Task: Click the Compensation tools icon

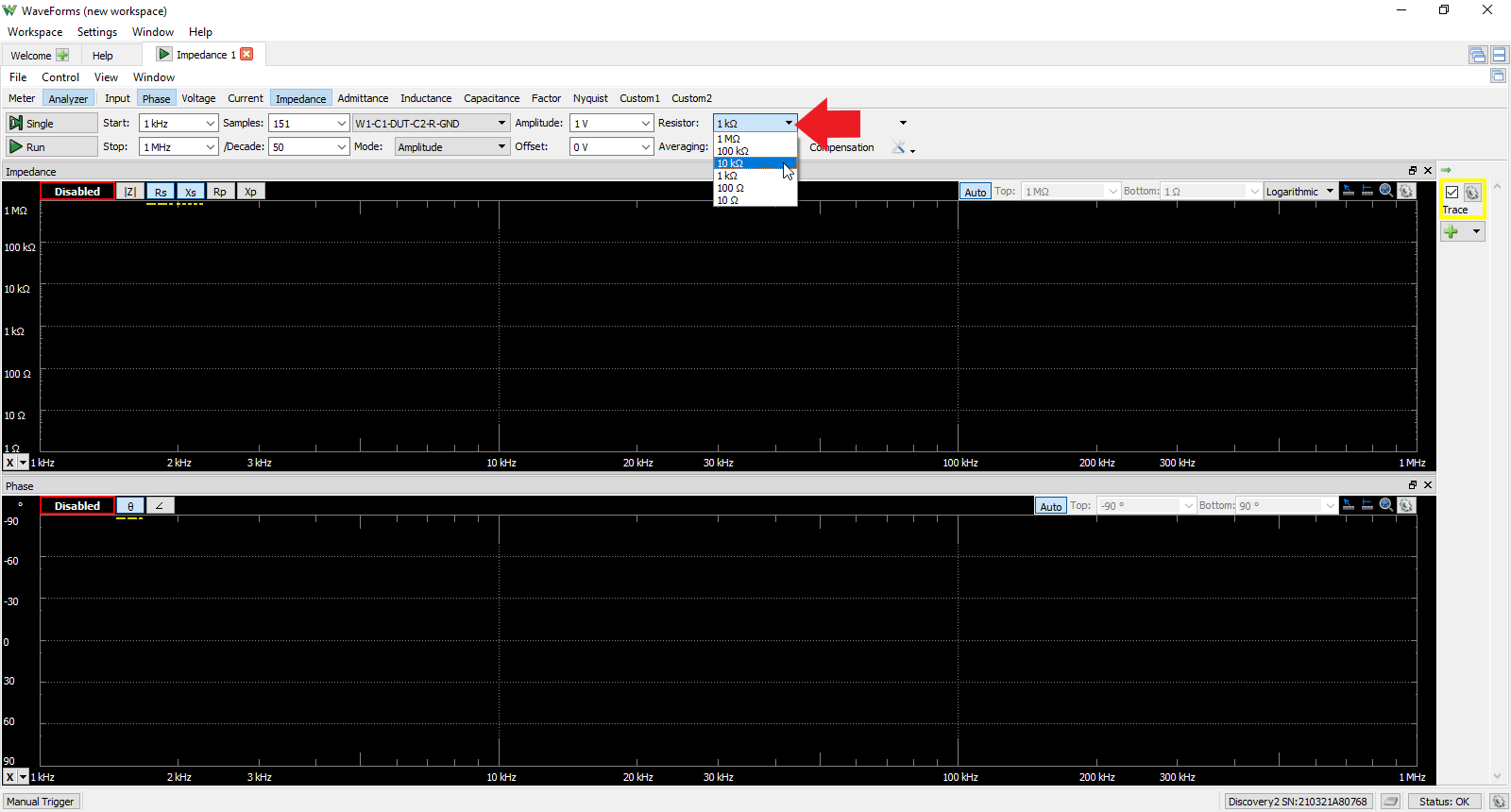Action: (x=899, y=147)
